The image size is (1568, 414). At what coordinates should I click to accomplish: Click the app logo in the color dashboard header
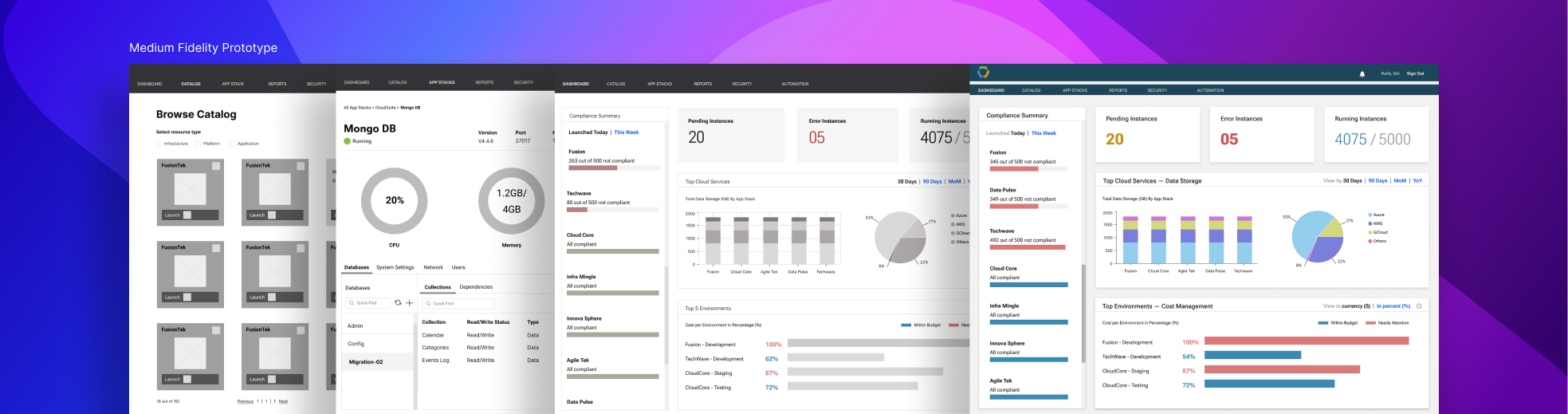984,73
